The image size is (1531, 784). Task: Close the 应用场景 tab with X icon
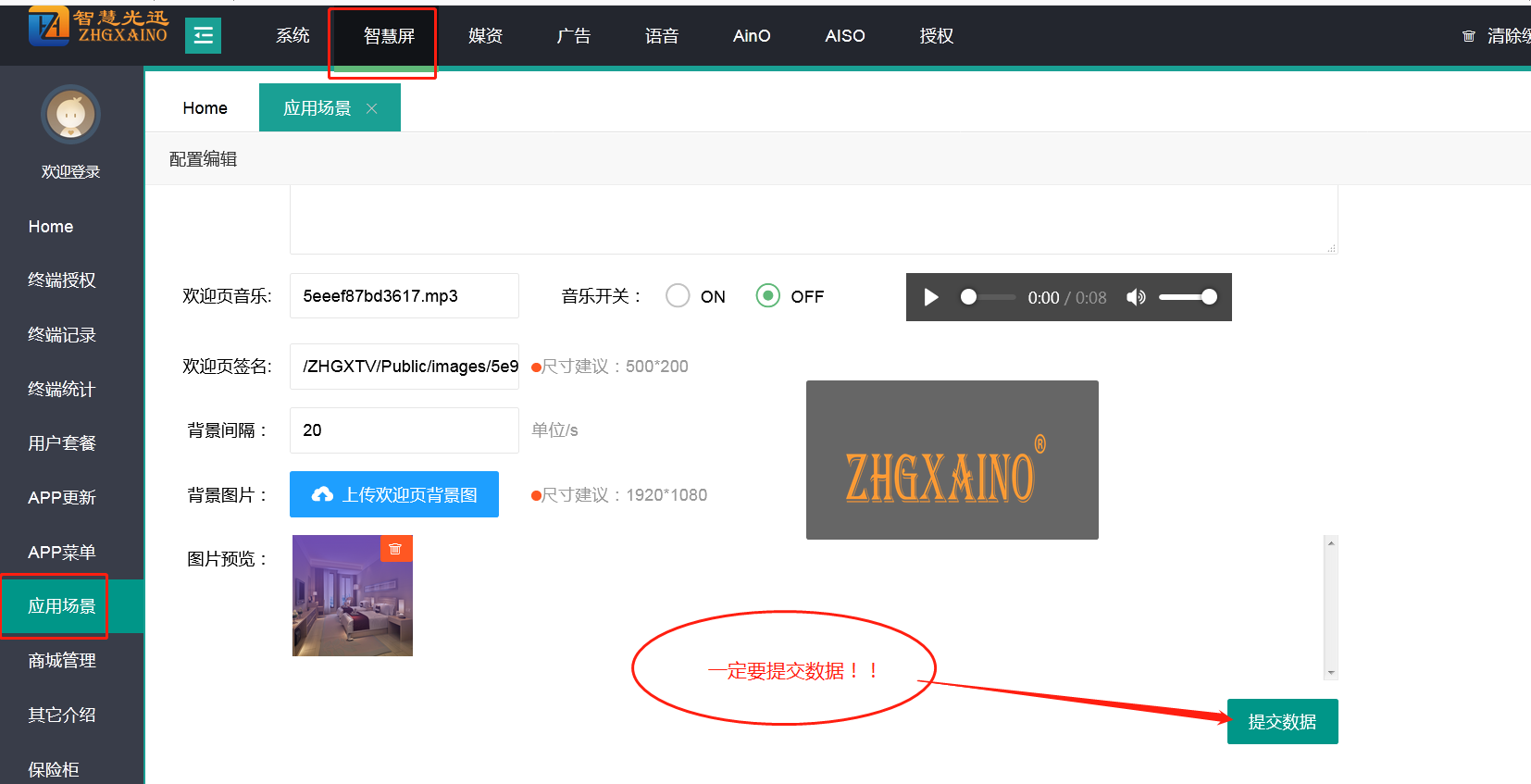click(372, 108)
